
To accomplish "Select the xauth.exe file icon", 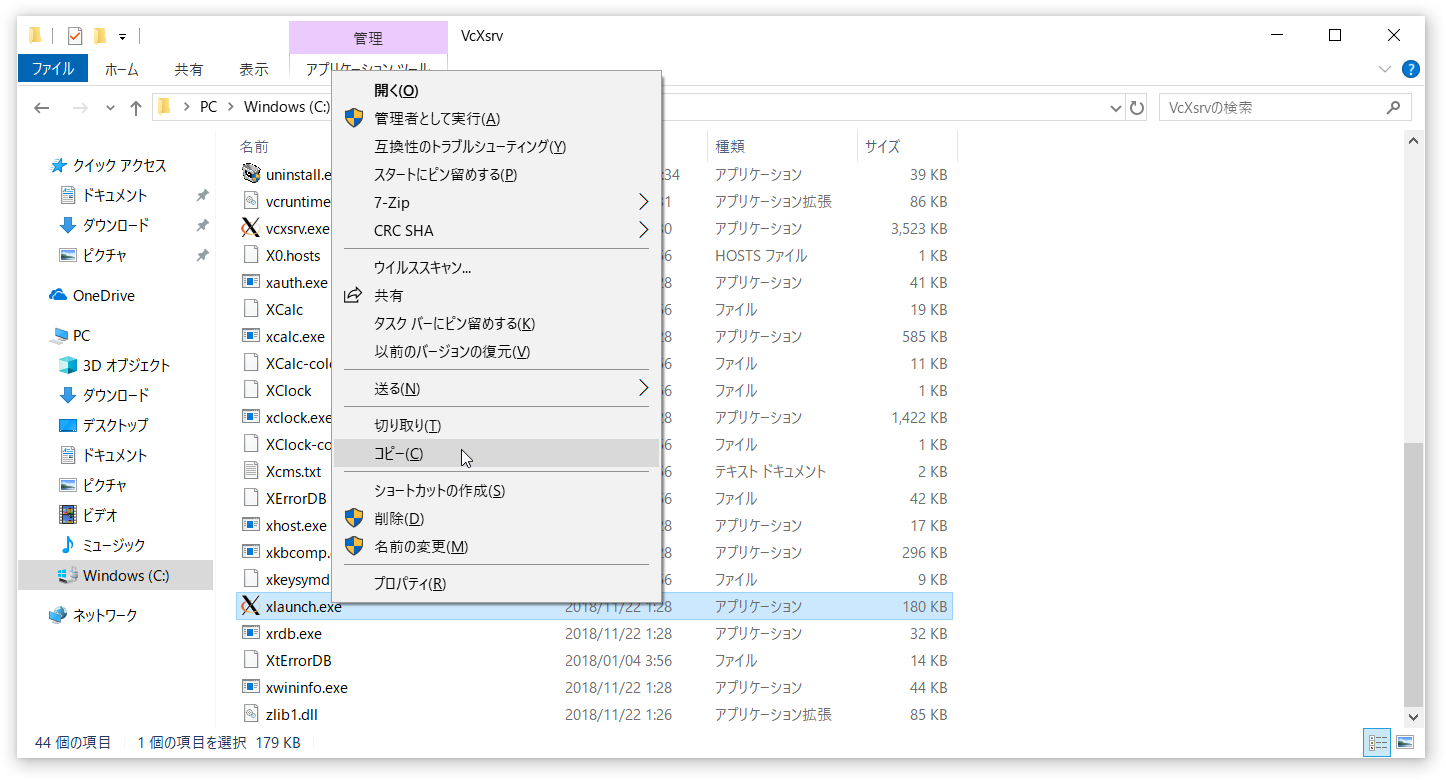I will [x=251, y=282].
